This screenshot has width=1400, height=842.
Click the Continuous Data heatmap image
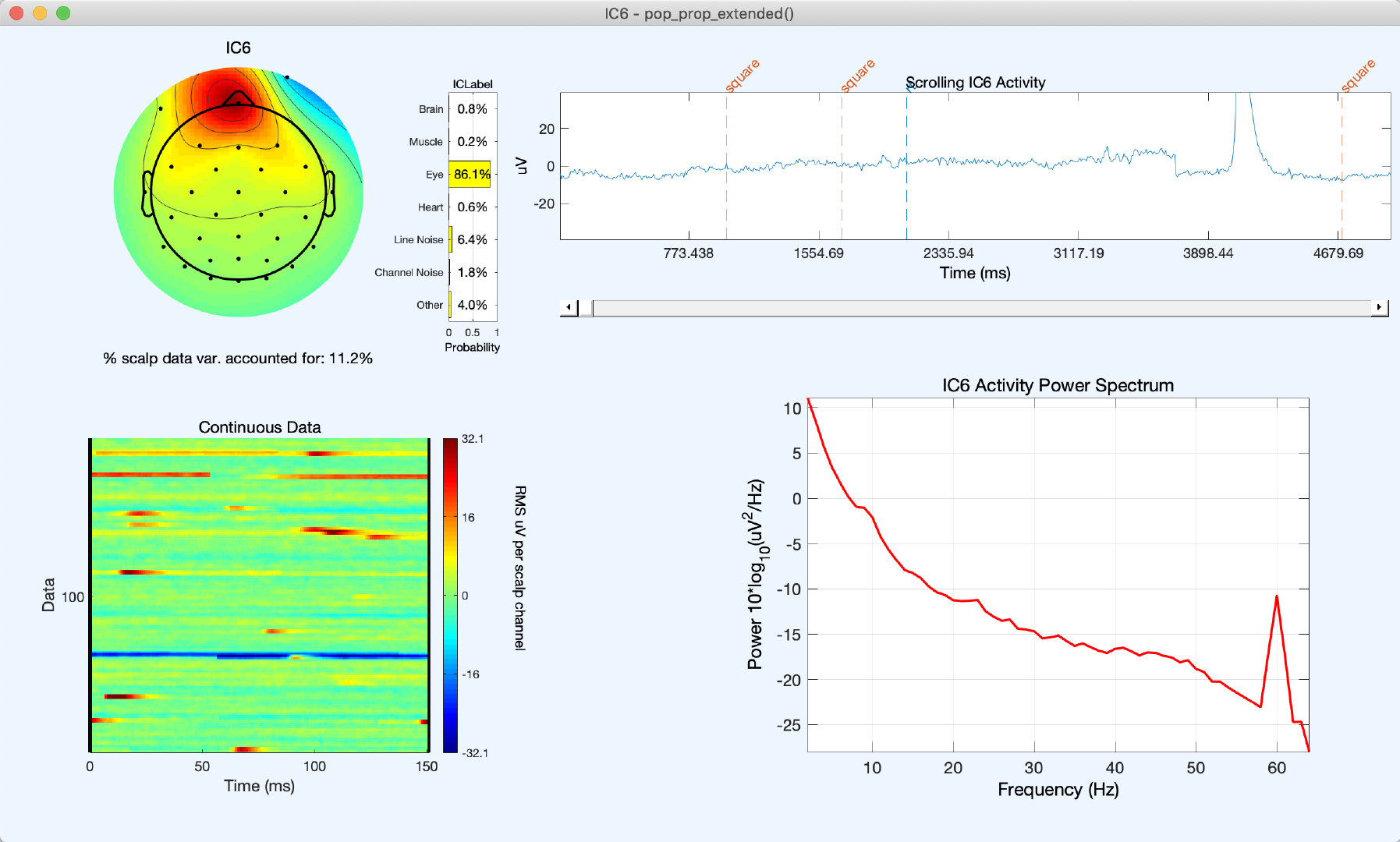(x=260, y=596)
